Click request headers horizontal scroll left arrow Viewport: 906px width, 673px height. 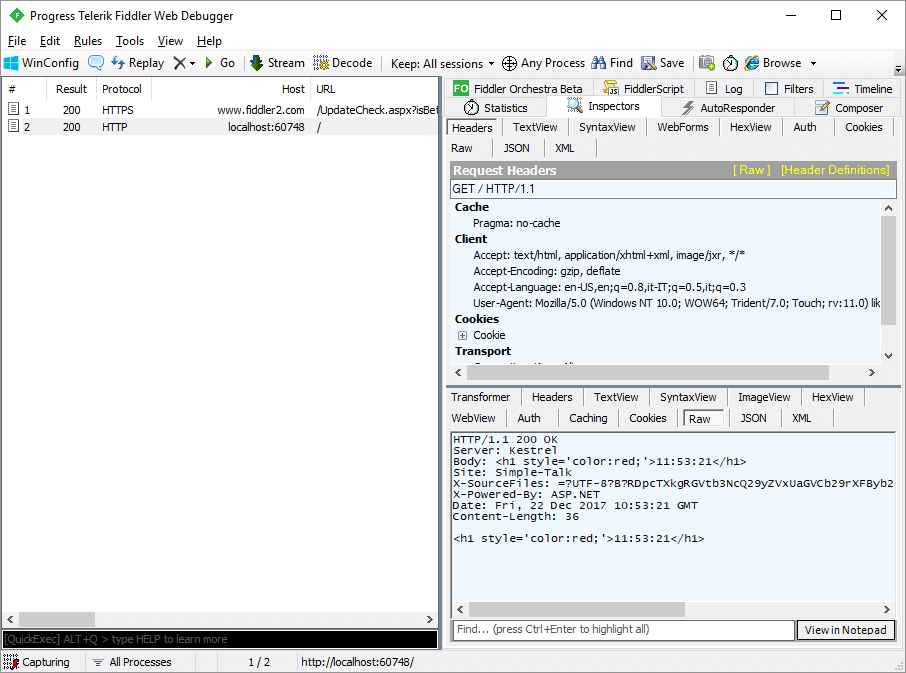pyautogui.click(x=458, y=373)
